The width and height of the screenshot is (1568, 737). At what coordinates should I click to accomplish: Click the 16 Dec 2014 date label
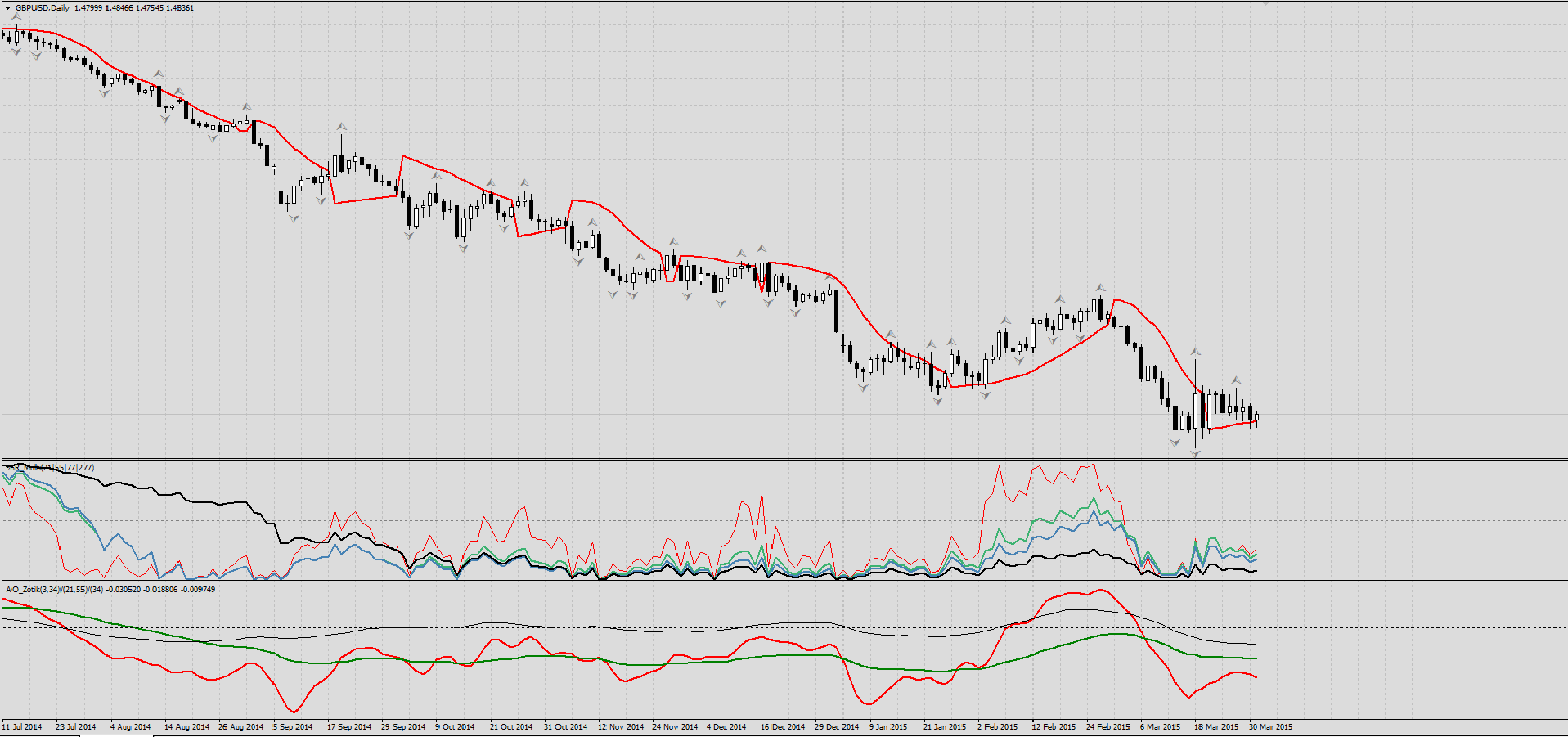[x=783, y=726]
